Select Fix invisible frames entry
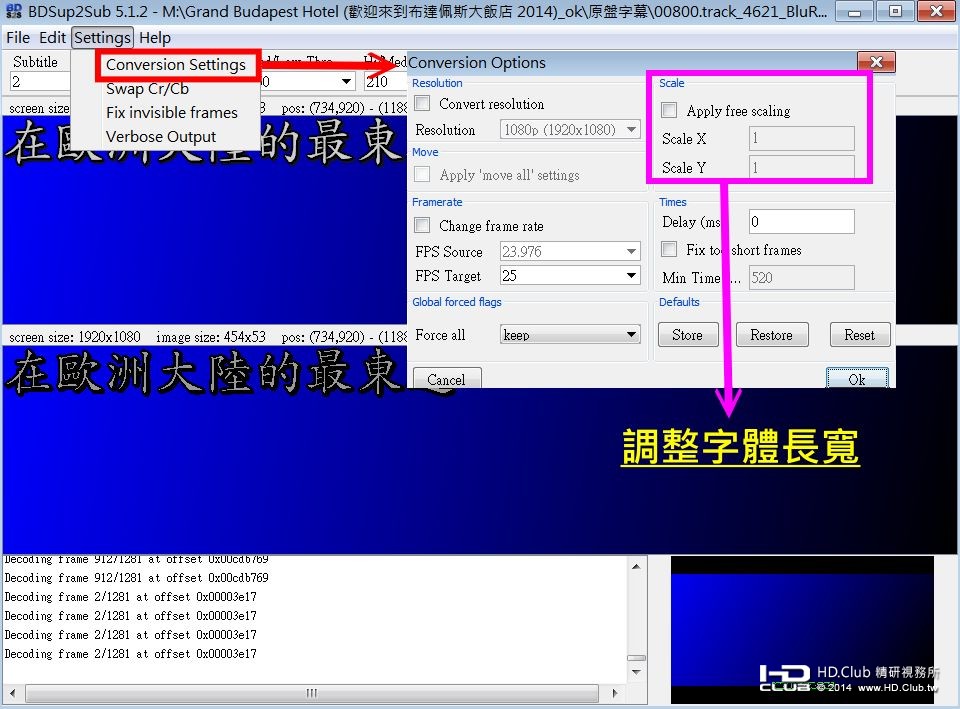960x709 pixels. (171, 113)
